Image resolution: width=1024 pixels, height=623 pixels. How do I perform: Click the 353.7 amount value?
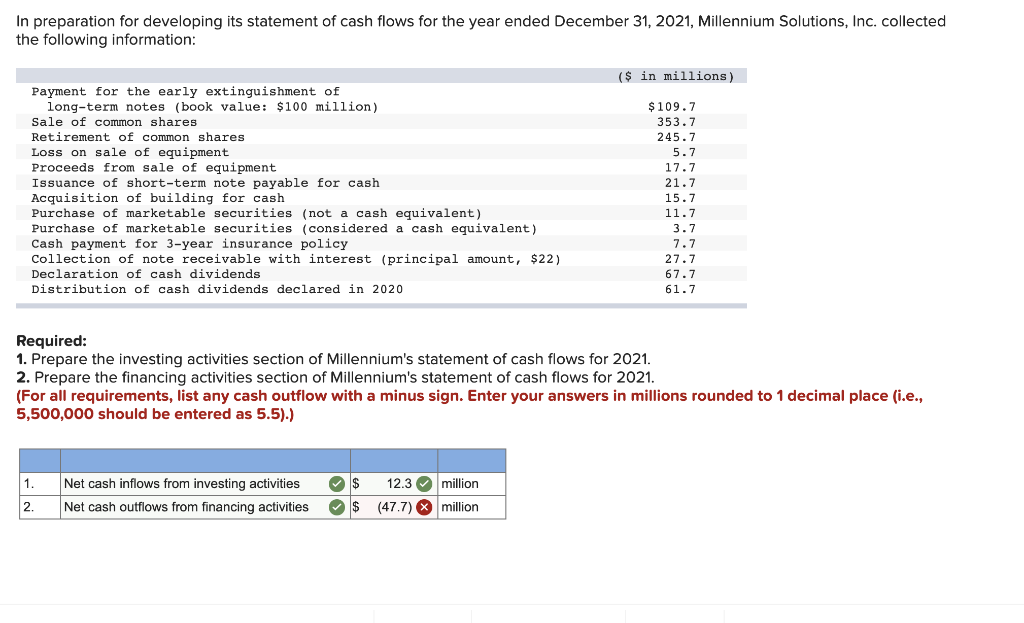(676, 122)
